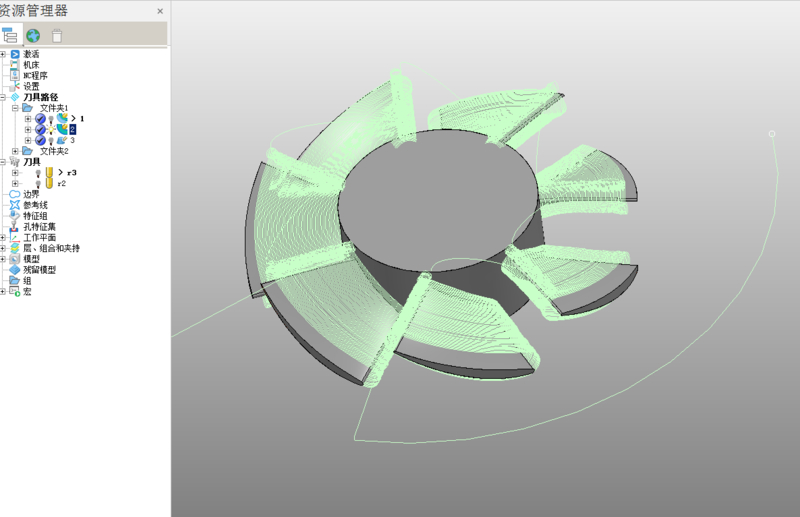Click the yellow cutter icon of tool r2
The image size is (800, 517).
tap(49, 183)
